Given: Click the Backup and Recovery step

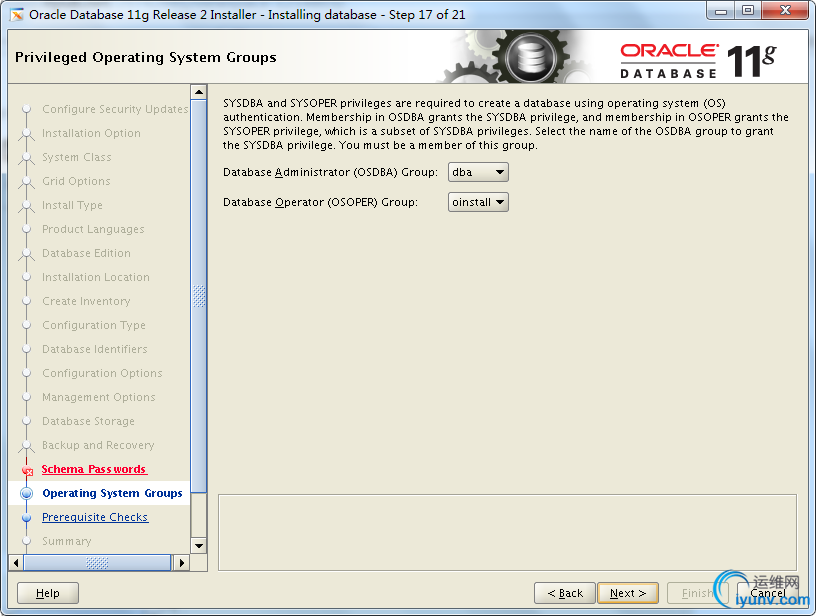Looking at the screenshot, I should 98,445.
